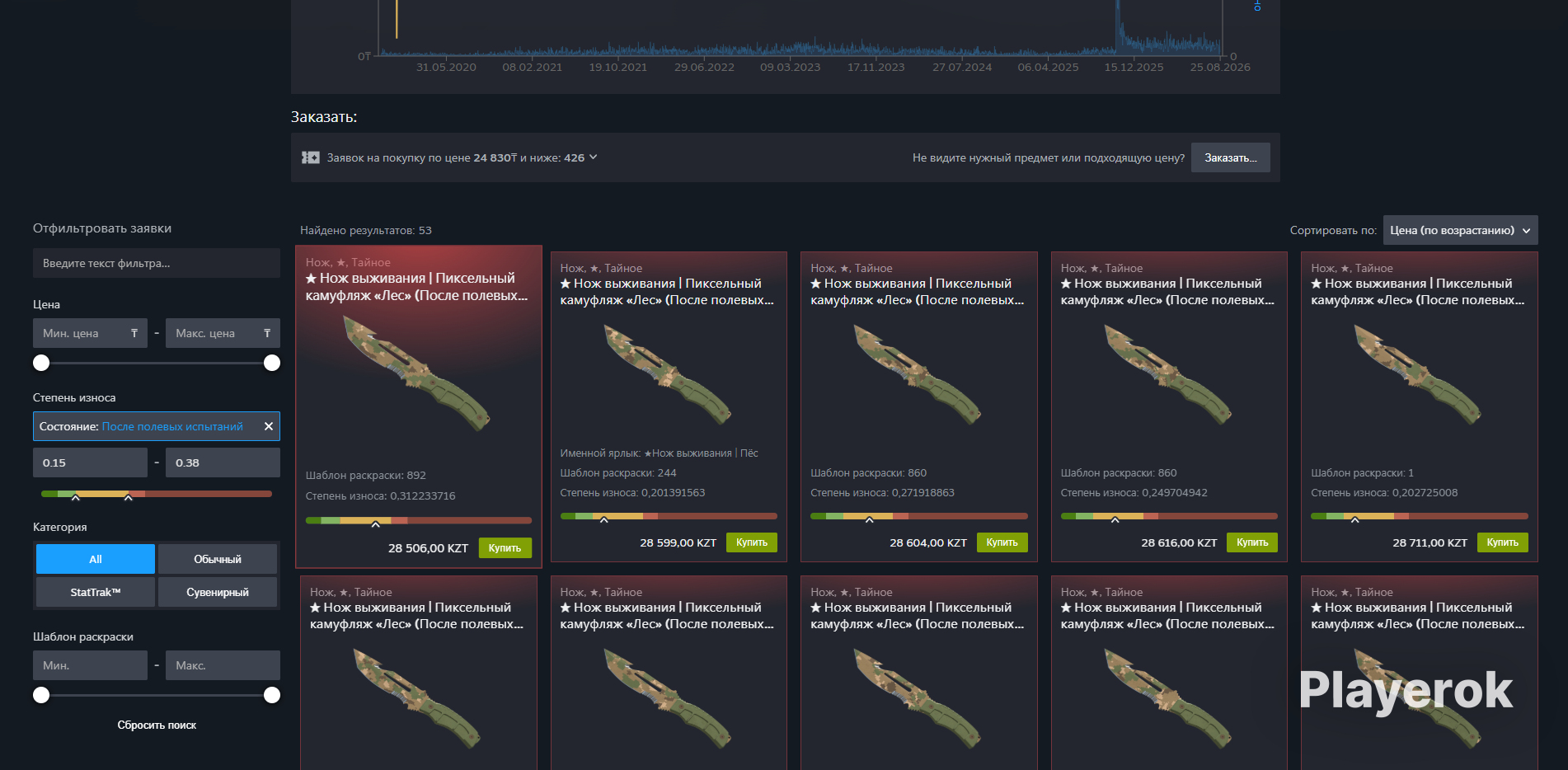Screen dimensions: 1568x770
Task: Click the price text '28 711,00 KZT'
Action: pos(1430,542)
